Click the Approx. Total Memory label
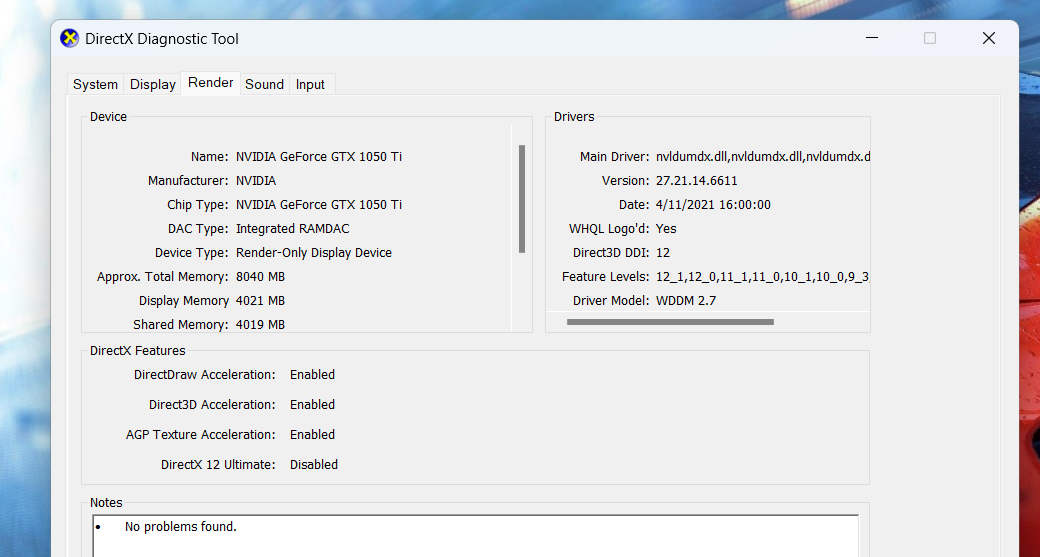Screen dimensions: 1040x557 click(162, 277)
